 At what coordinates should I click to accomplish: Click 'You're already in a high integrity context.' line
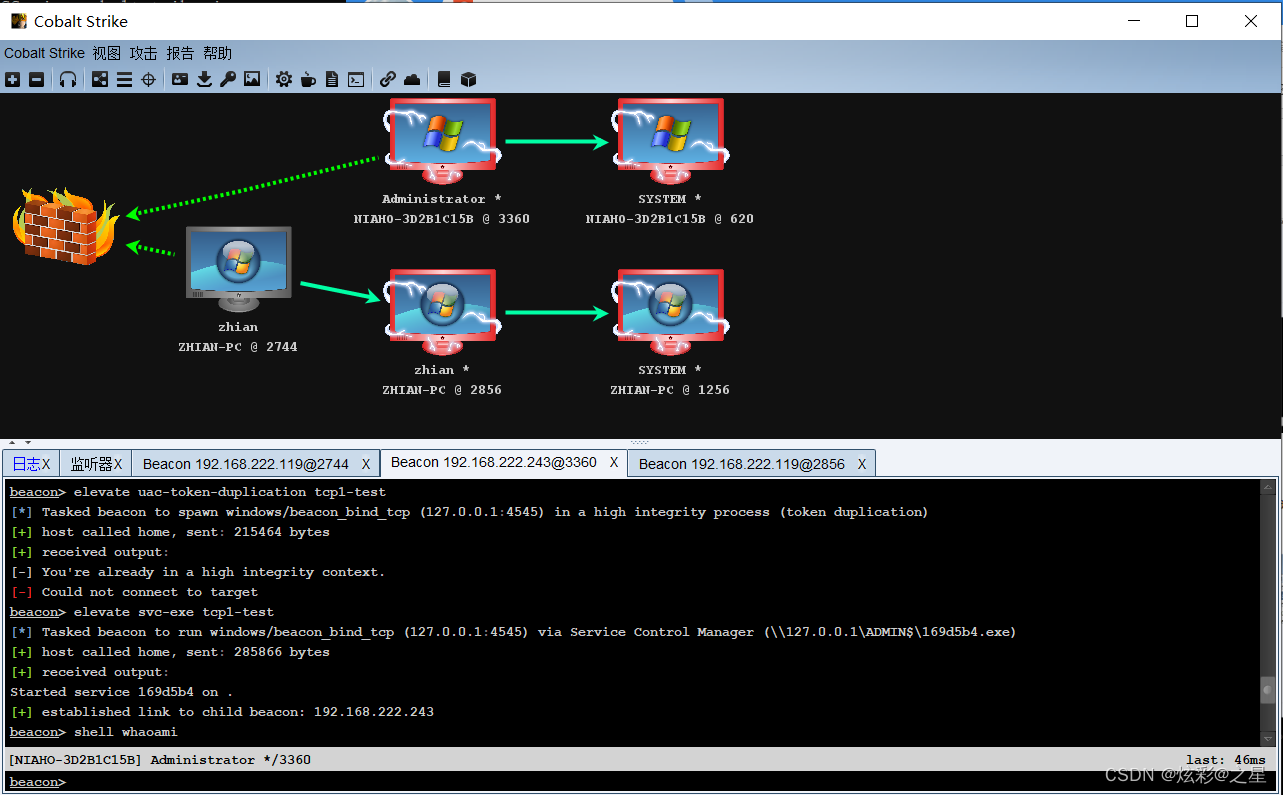(x=197, y=572)
